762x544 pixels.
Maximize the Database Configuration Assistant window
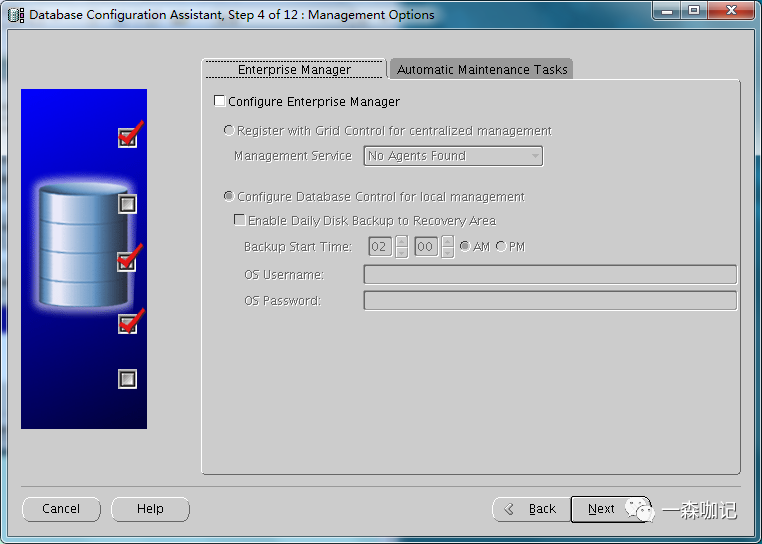(694, 10)
